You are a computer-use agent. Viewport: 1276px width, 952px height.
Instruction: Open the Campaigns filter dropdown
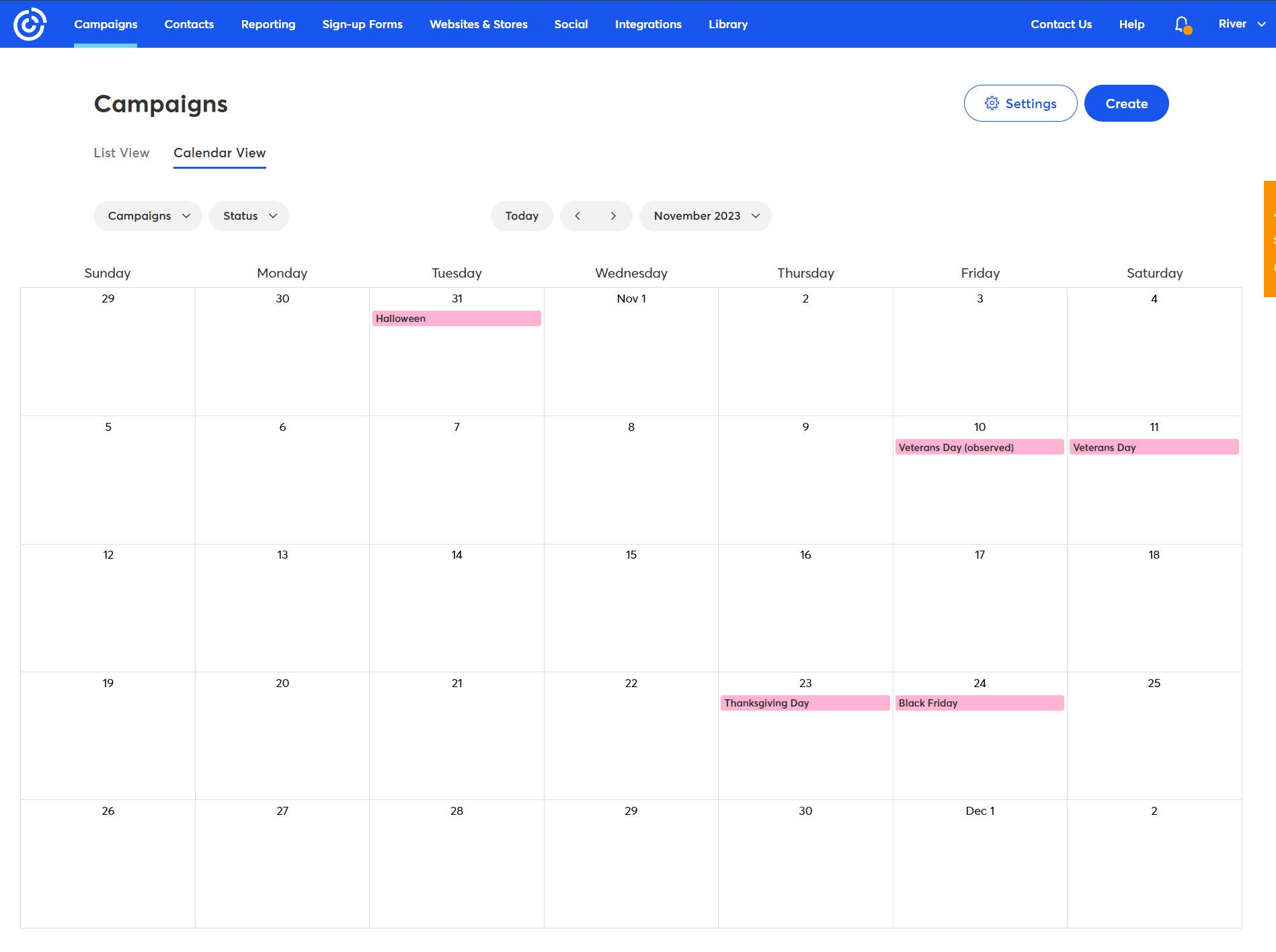point(147,216)
